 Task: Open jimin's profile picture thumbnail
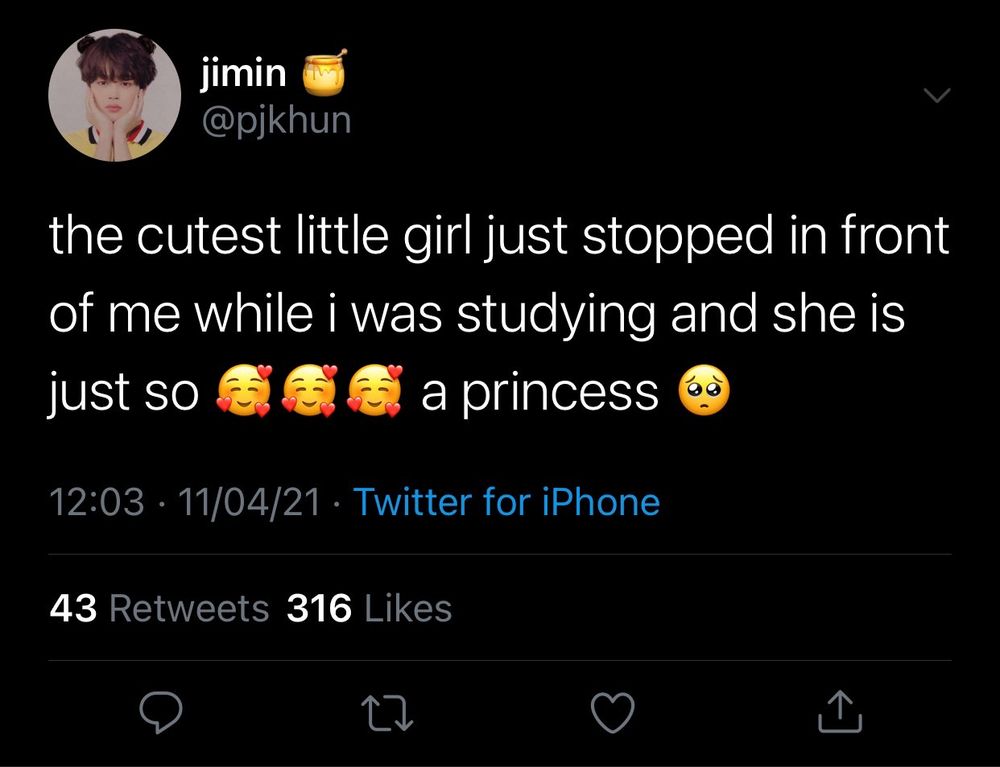coord(112,96)
